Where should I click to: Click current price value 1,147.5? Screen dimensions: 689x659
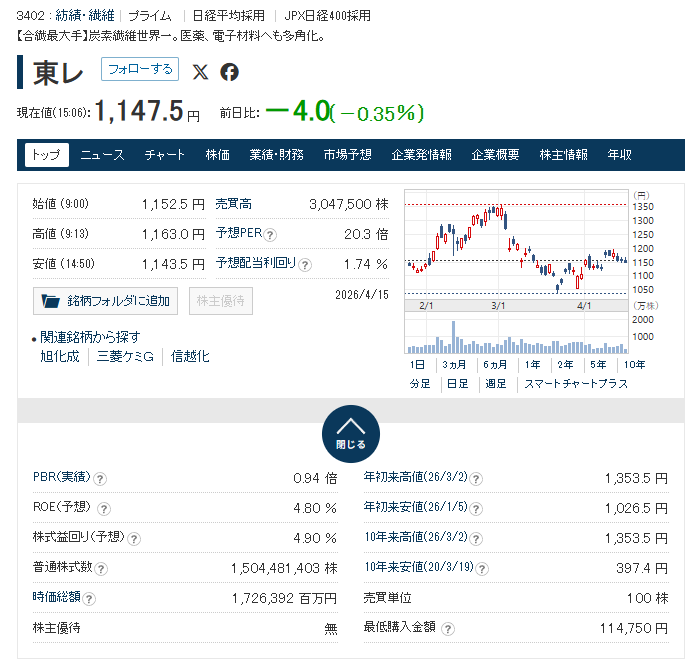coord(139,110)
